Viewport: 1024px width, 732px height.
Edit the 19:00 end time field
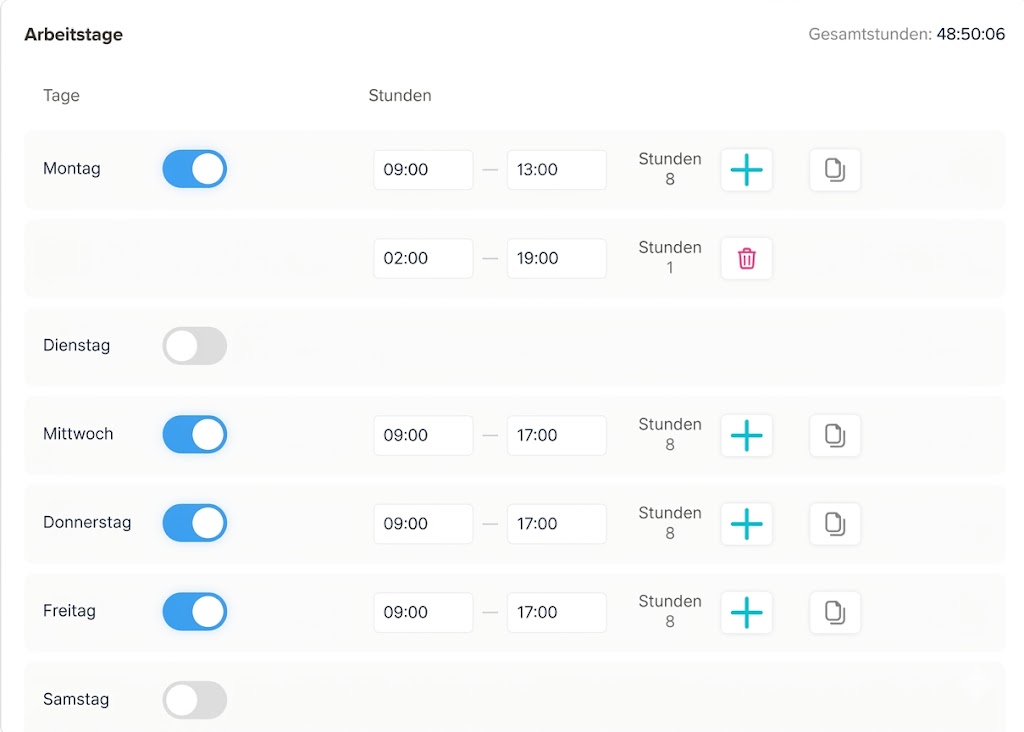tap(556, 259)
